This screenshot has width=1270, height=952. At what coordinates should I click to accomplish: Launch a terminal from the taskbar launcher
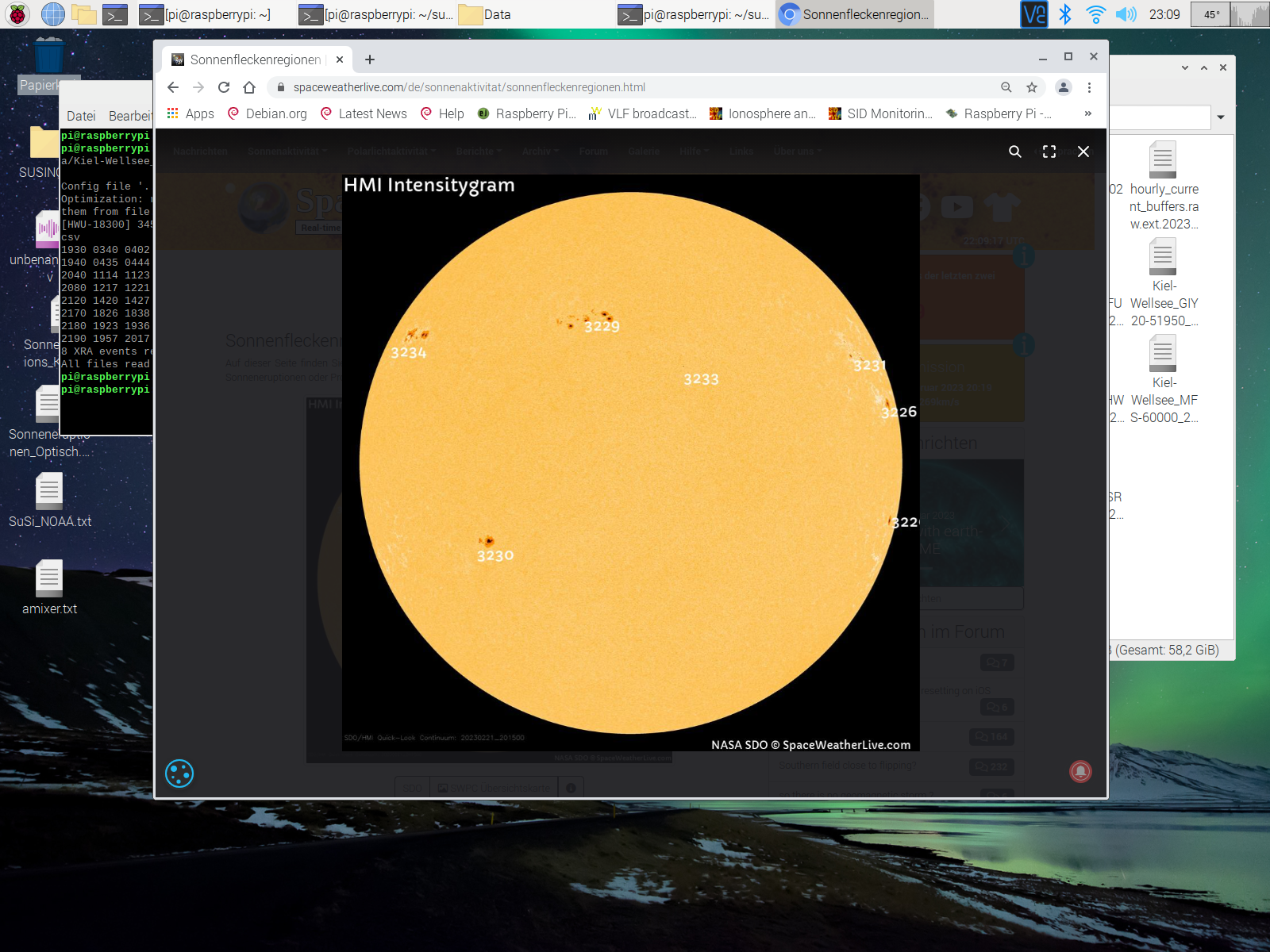[x=115, y=14]
